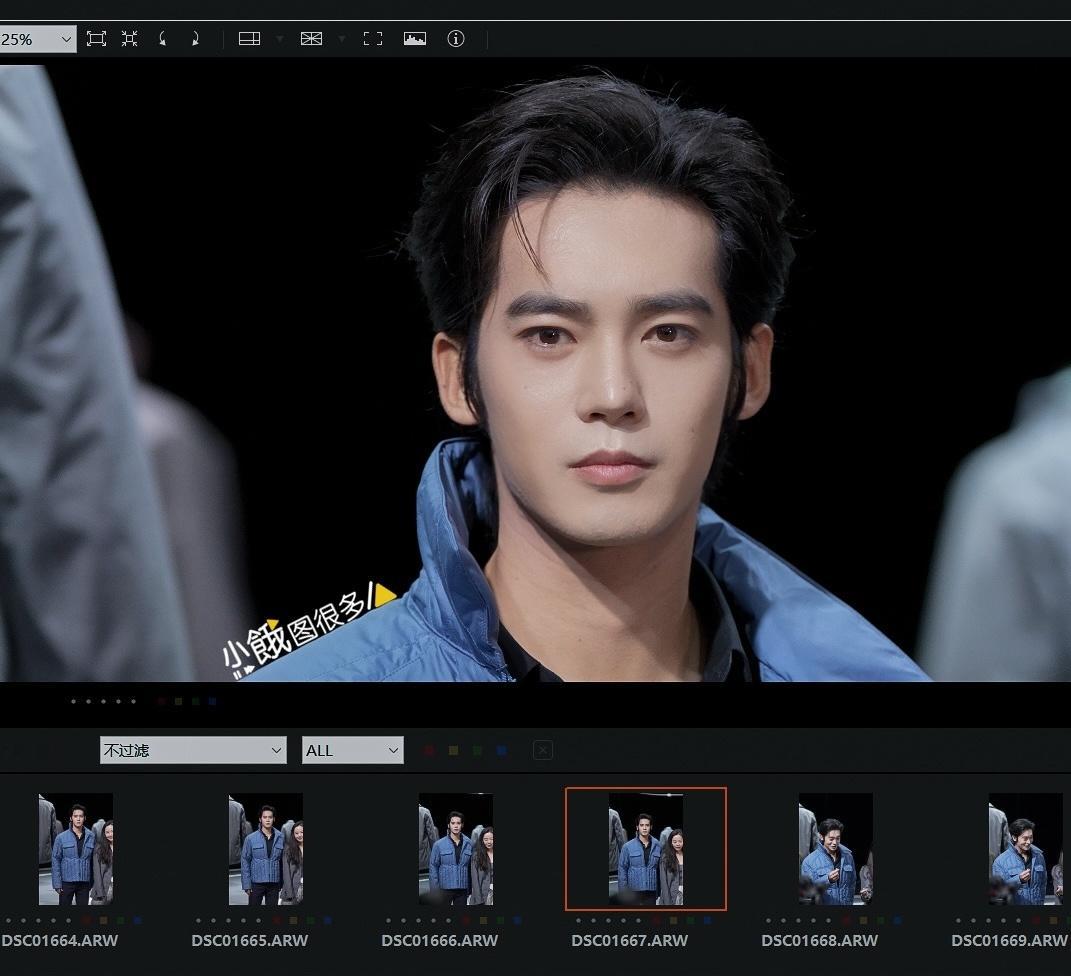Open the ALL file type dropdown
1071x976 pixels.
coord(352,750)
